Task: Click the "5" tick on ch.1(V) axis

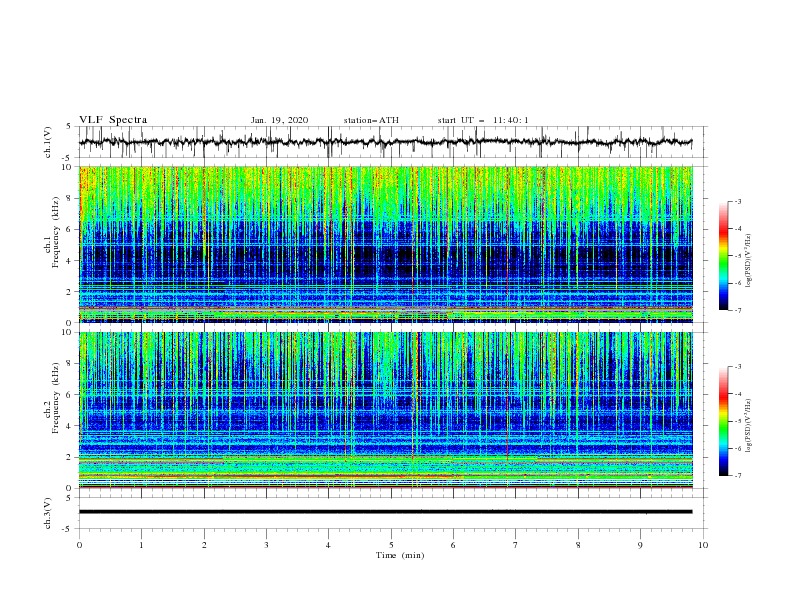Action: [69, 126]
